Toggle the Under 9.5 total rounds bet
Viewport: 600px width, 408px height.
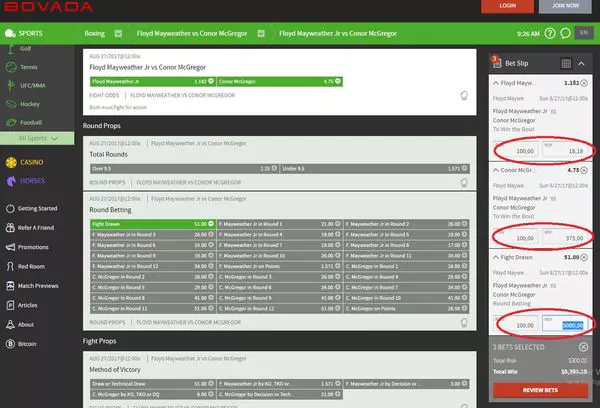[x=375, y=169]
